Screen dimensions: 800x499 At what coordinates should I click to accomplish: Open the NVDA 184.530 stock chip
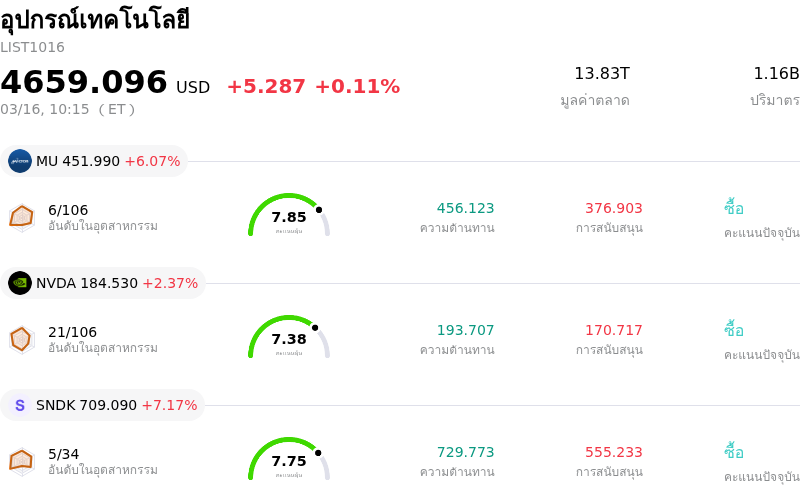pos(104,283)
